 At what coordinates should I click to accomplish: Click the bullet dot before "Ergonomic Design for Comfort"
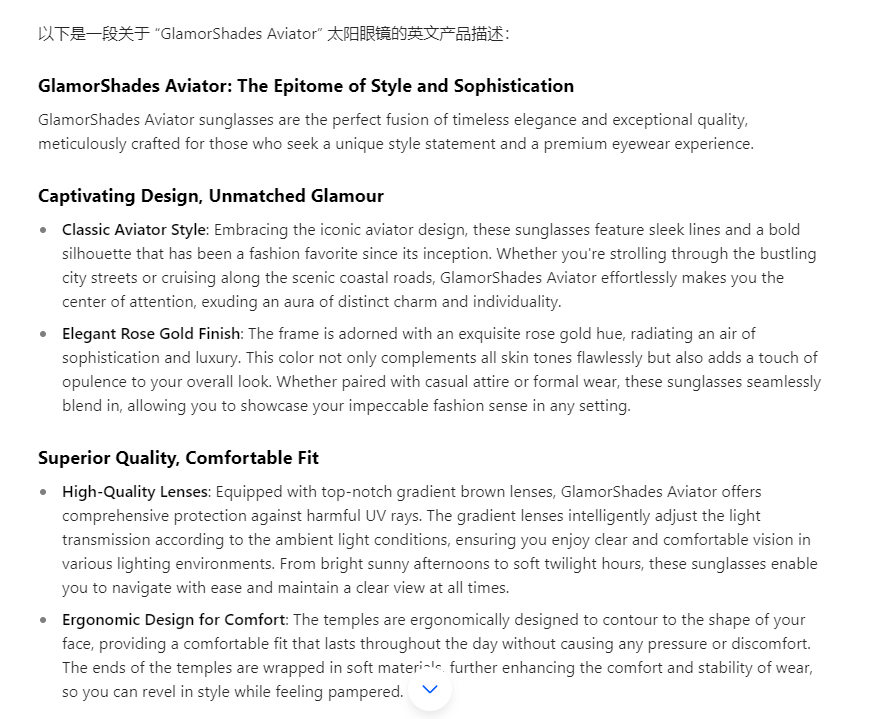click(x=43, y=620)
